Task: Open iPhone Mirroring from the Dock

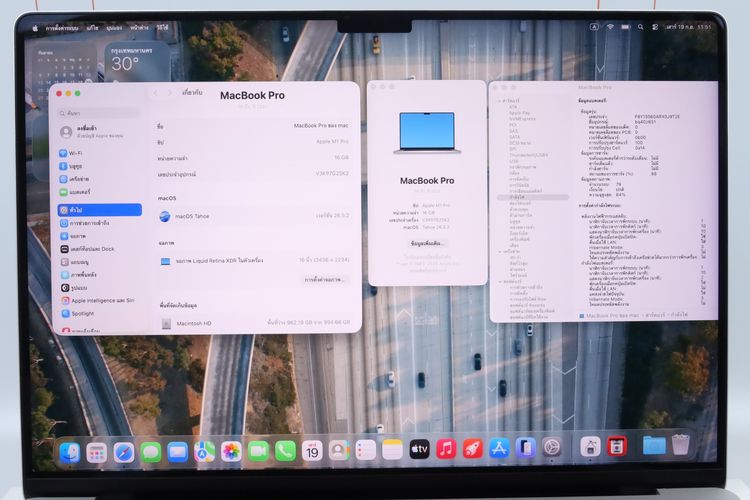Action: click(525, 448)
